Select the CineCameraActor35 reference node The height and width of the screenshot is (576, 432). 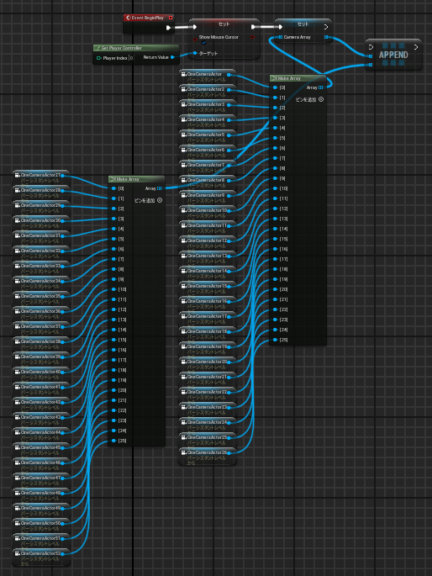(x=41, y=298)
